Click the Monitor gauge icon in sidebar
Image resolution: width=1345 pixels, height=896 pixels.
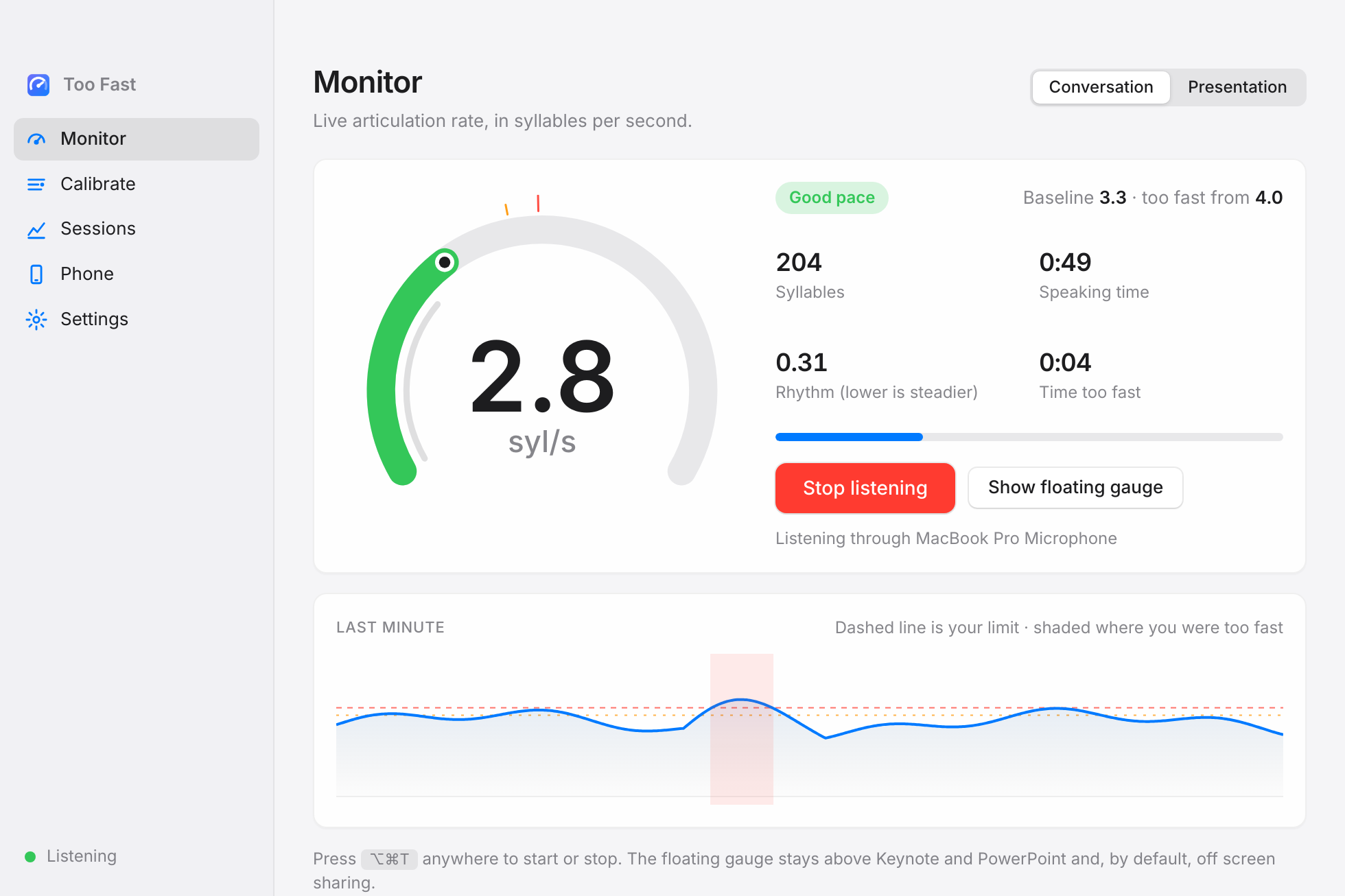pos(36,139)
